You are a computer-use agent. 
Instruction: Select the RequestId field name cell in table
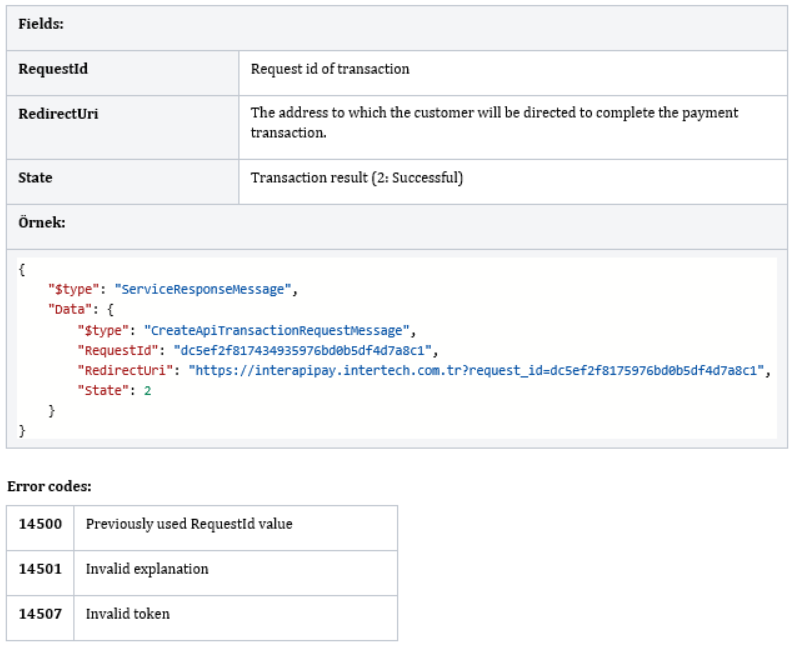pos(54,69)
